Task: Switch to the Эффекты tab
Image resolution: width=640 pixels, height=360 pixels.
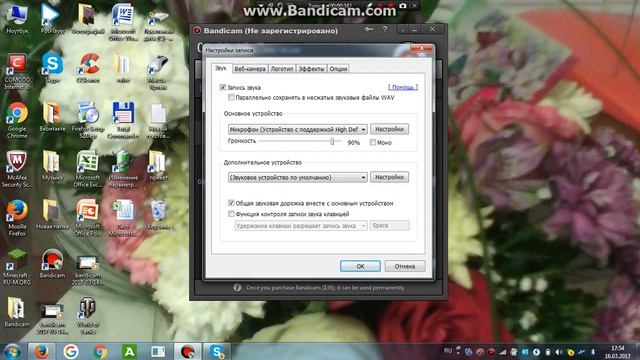Action: click(311, 69)
